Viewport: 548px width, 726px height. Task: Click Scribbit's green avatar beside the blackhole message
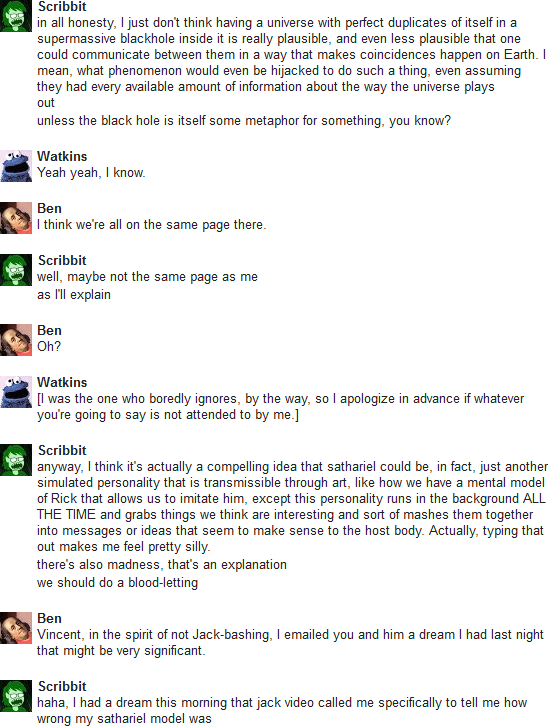[x=16, y=16]
